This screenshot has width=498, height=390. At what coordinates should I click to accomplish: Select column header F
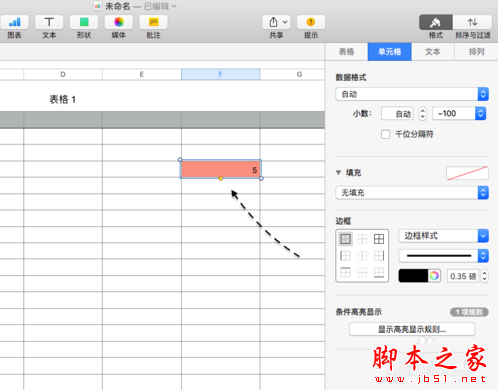[x=220, y=74]
